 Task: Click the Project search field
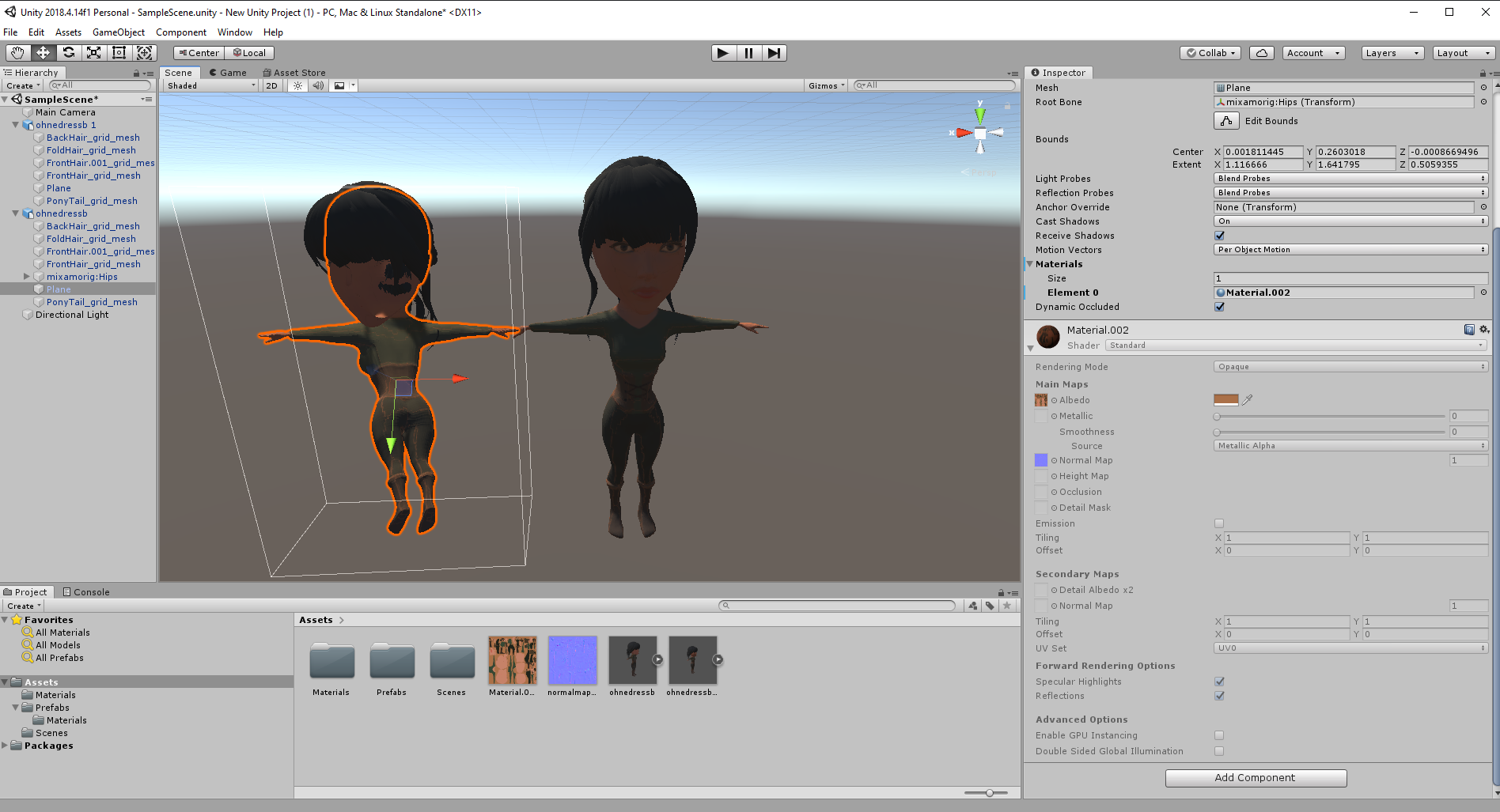[x=837, y=606]
